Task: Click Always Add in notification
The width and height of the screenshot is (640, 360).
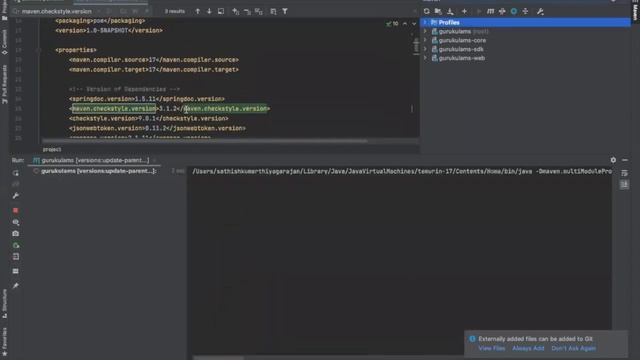Action: click(528, 348)
